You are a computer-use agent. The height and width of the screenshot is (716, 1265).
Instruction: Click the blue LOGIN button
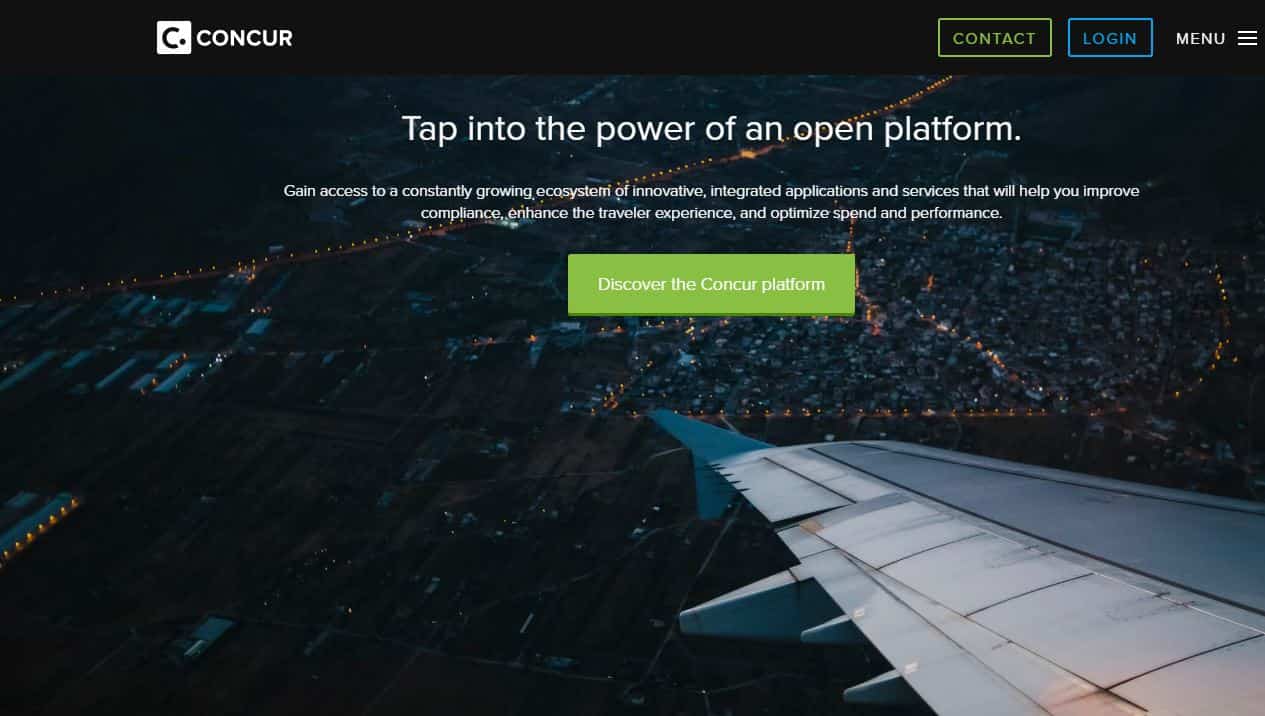1110,38
